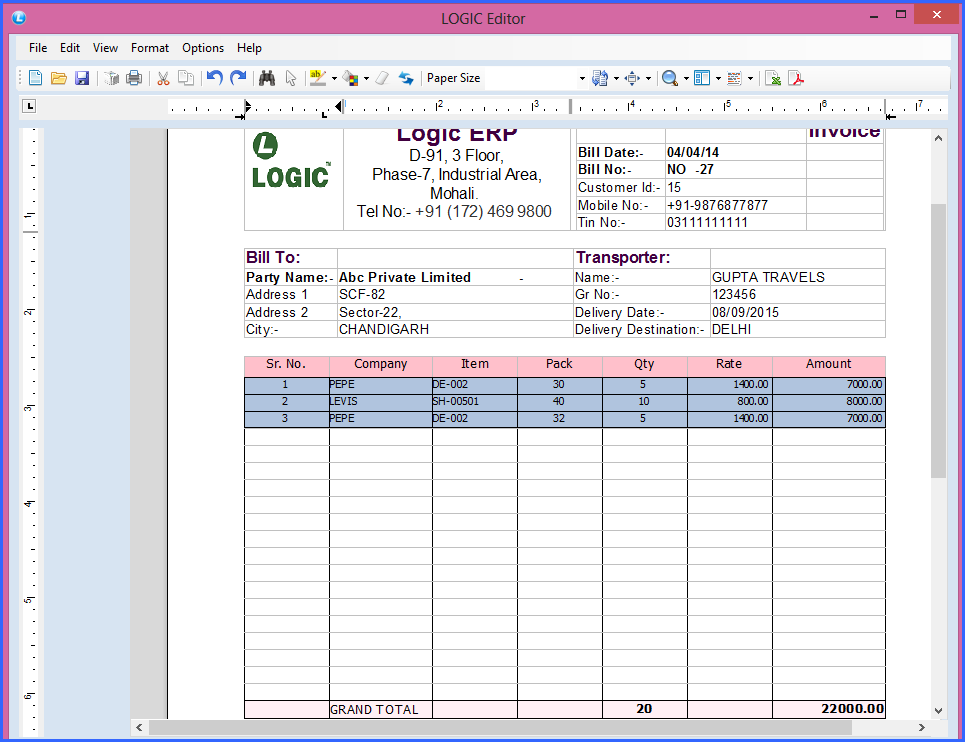
Task: Open the Paper Size combo box
Action: coord(535,78)
